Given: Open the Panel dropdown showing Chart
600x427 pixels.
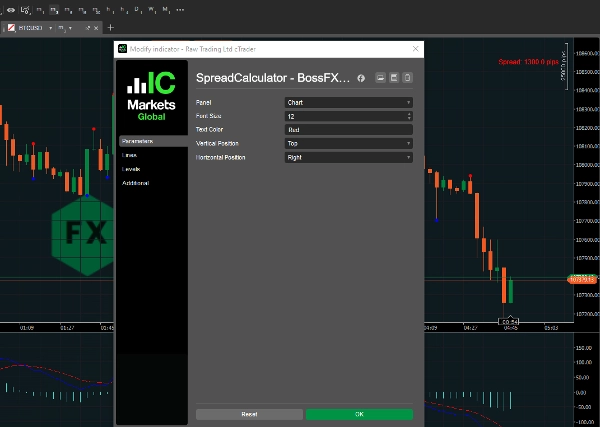Looking at the screenshot, I should coord(349,103).
